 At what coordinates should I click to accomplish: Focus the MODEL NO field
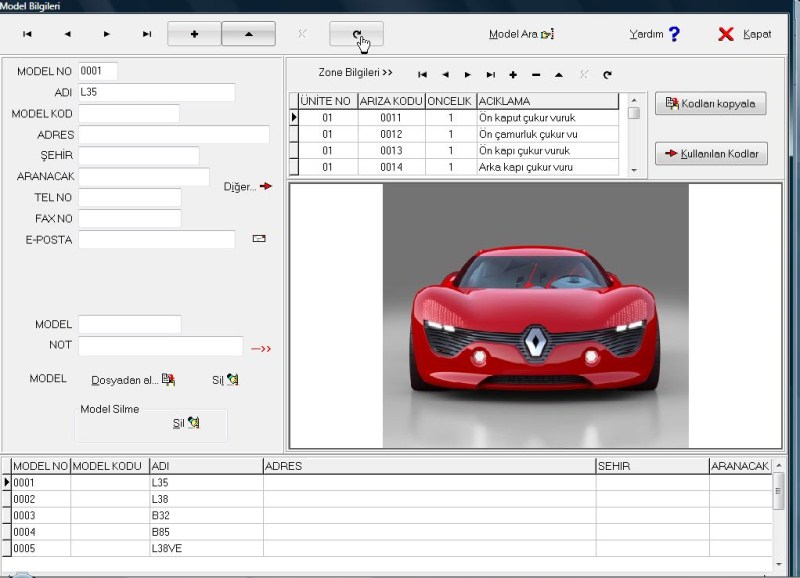(98, 71)
